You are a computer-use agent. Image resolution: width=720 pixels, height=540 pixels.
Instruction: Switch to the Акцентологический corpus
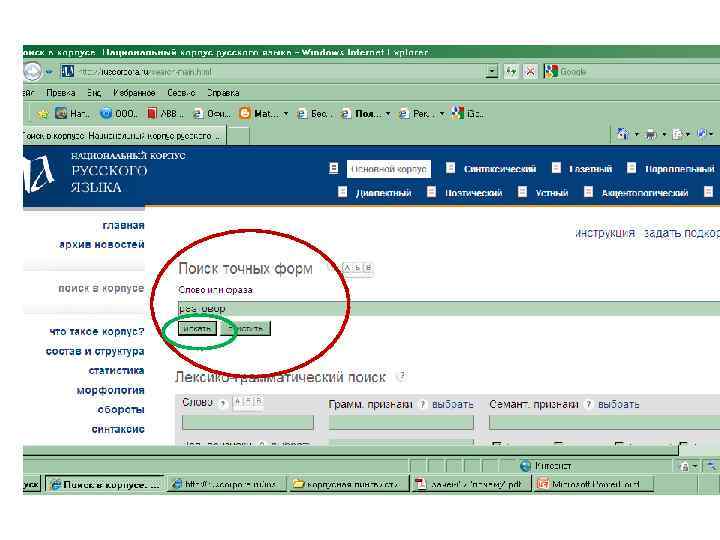[x=645, y=193]
